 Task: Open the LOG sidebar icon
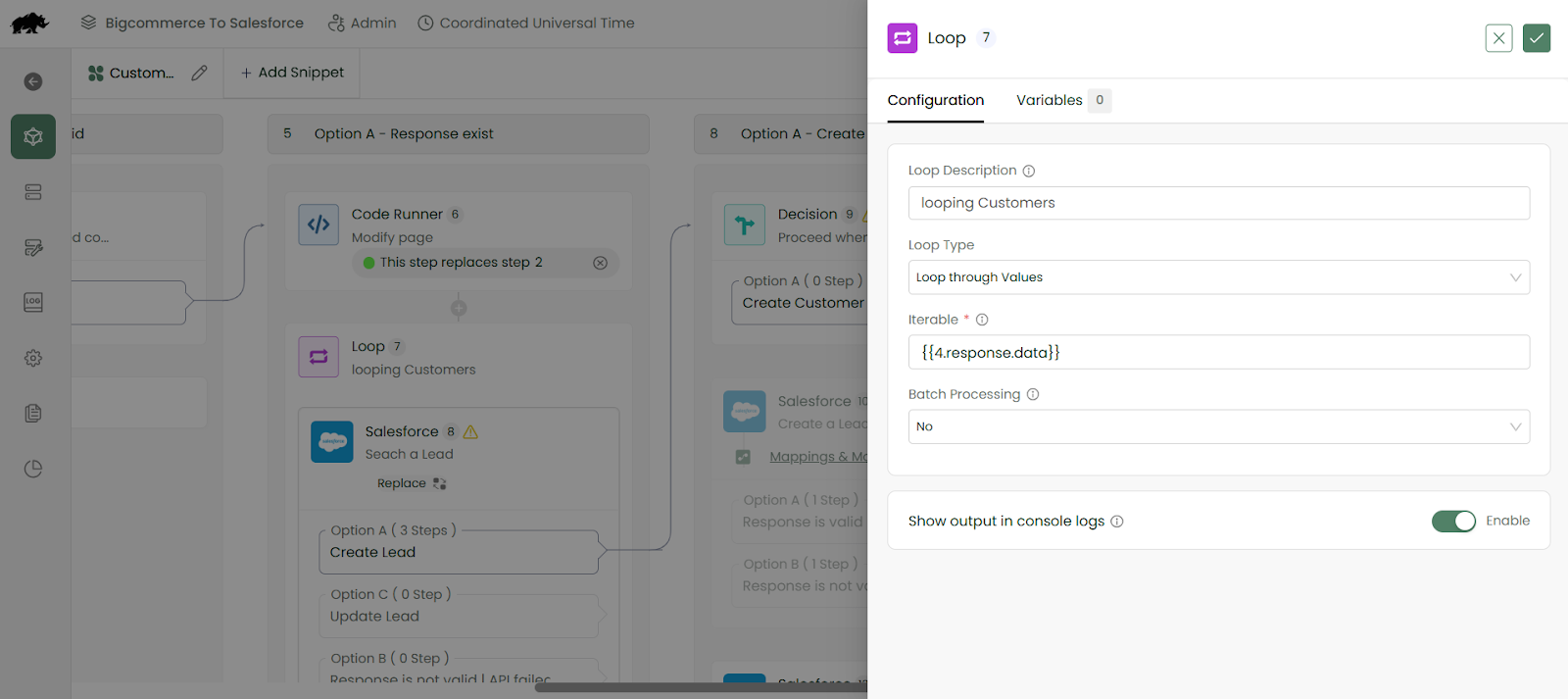pos(33,302)
